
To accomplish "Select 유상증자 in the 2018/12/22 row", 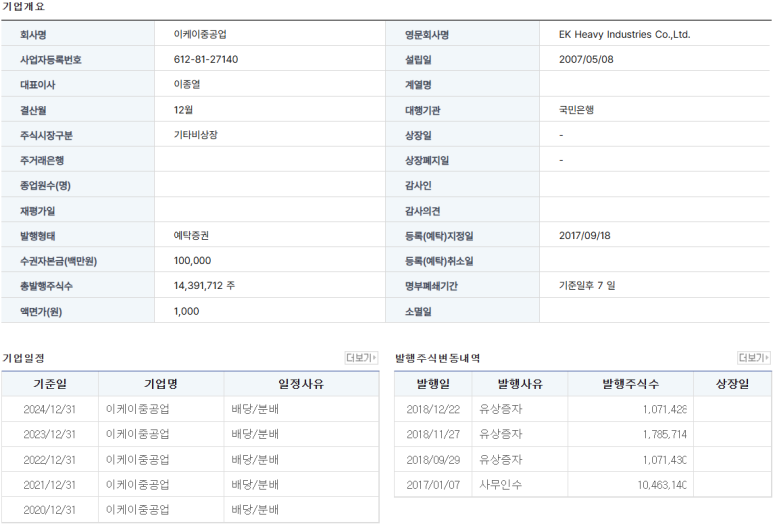I will (500, 409).
